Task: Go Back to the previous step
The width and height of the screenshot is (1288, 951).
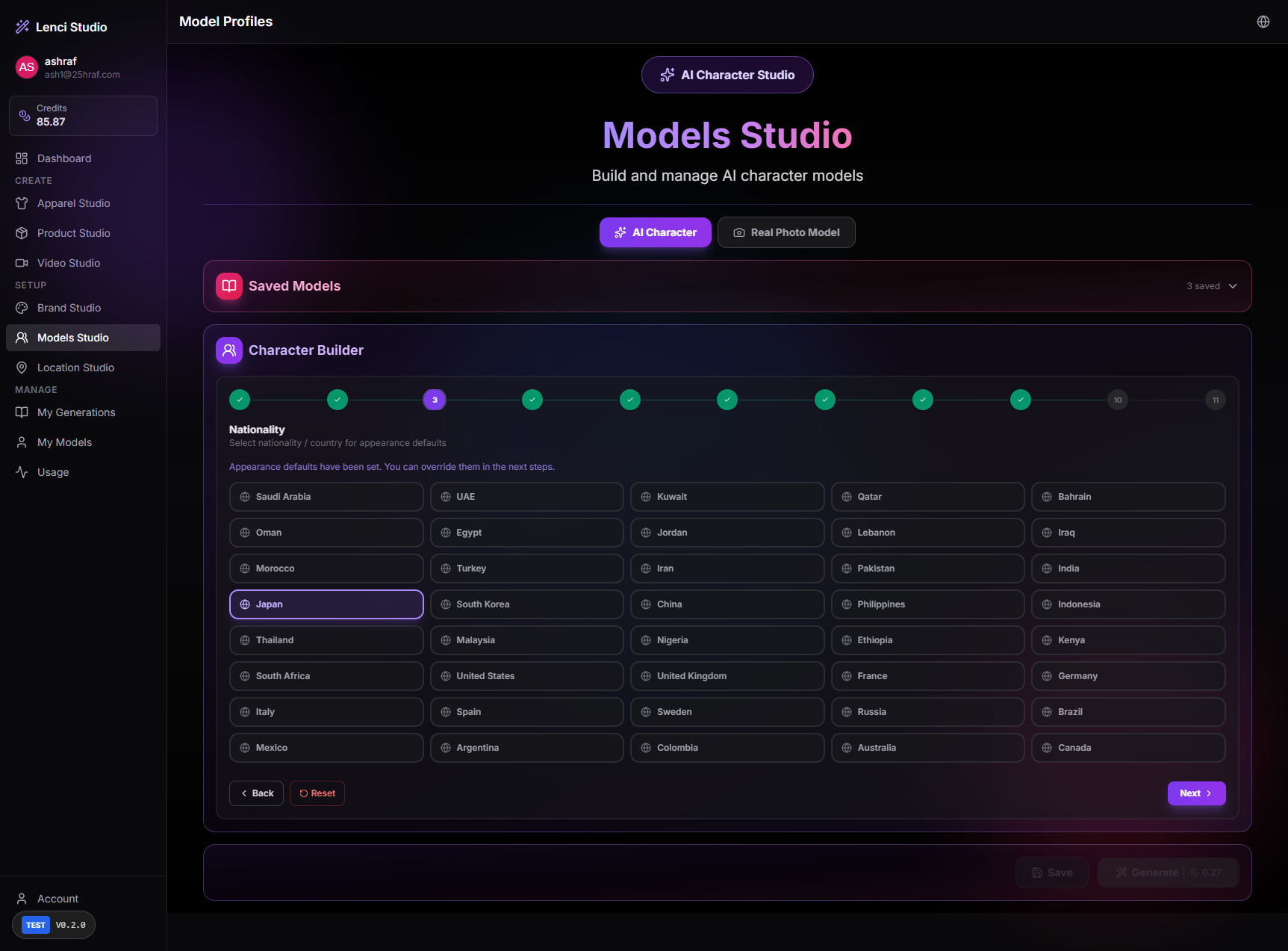Action: pos(256,793)
